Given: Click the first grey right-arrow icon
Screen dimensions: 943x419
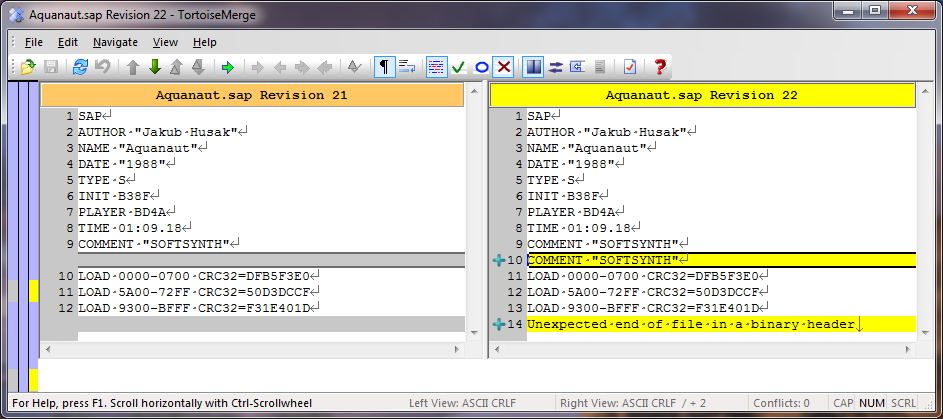Looking at the screenshot, I should [x=258, y=67].
